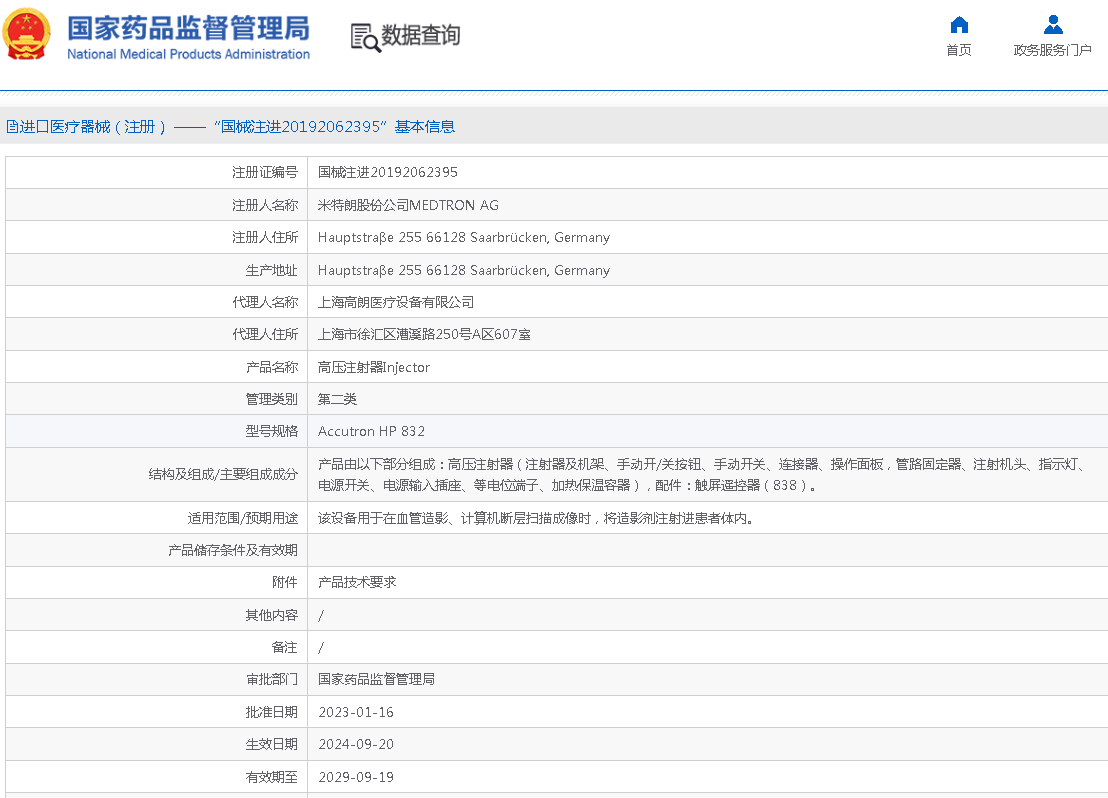Click the 上海高朗医疗设备有限公司 agent name
Screen dimensions: 1108x798
[x=396, y=302]
